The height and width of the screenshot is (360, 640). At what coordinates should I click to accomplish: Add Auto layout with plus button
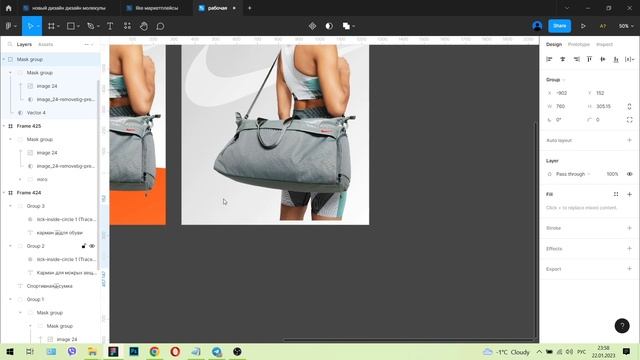(629, 140)
